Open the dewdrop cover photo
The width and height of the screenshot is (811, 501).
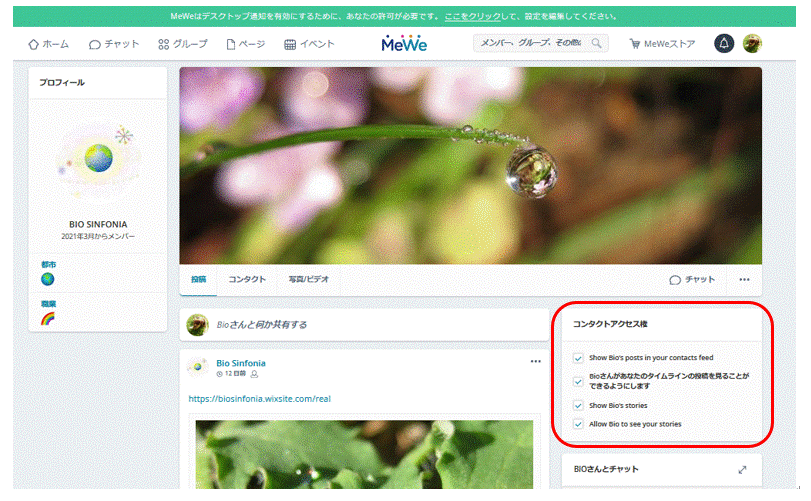coord(470,165)
